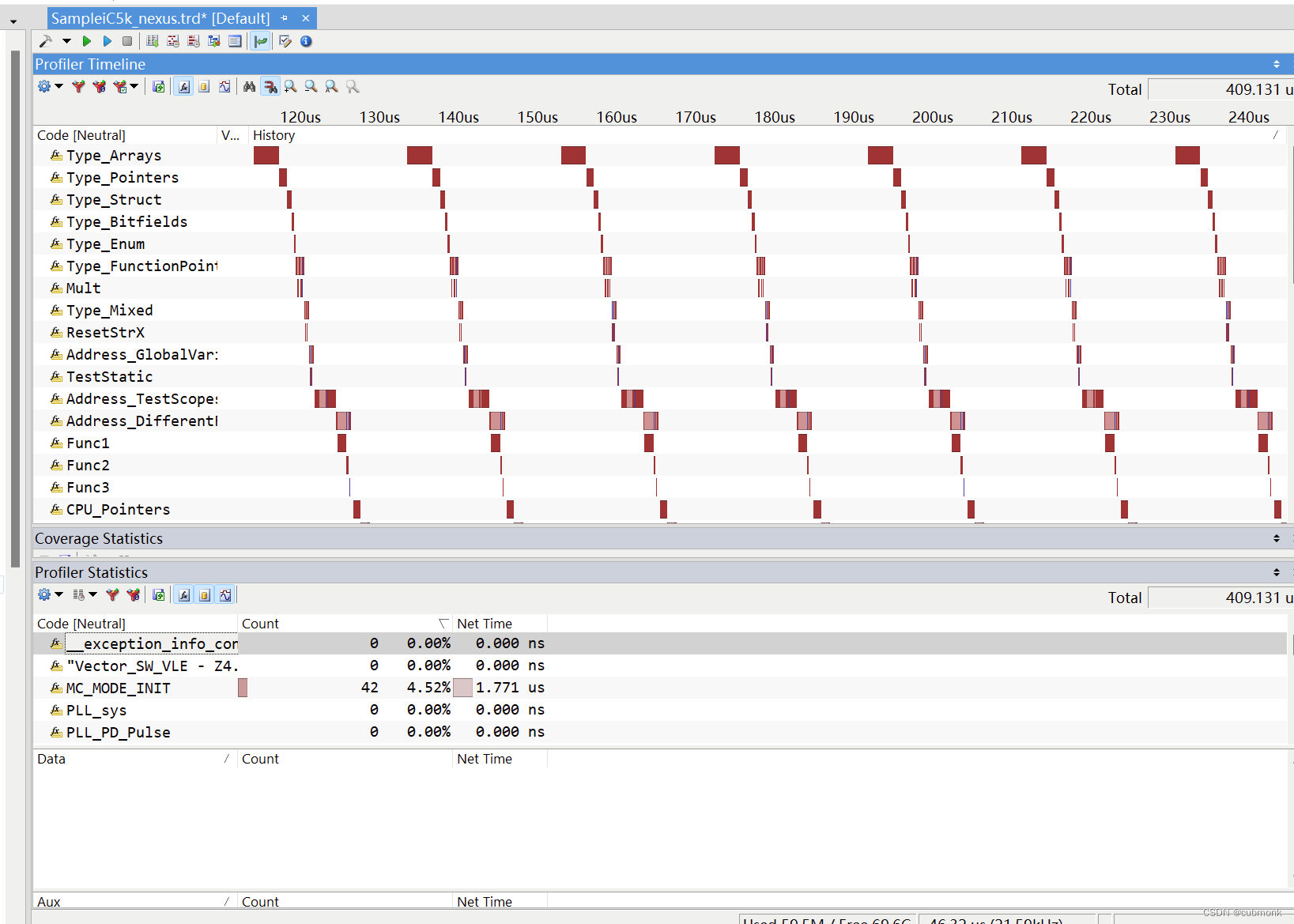Click the Aux column header

(x=135, y=902)
